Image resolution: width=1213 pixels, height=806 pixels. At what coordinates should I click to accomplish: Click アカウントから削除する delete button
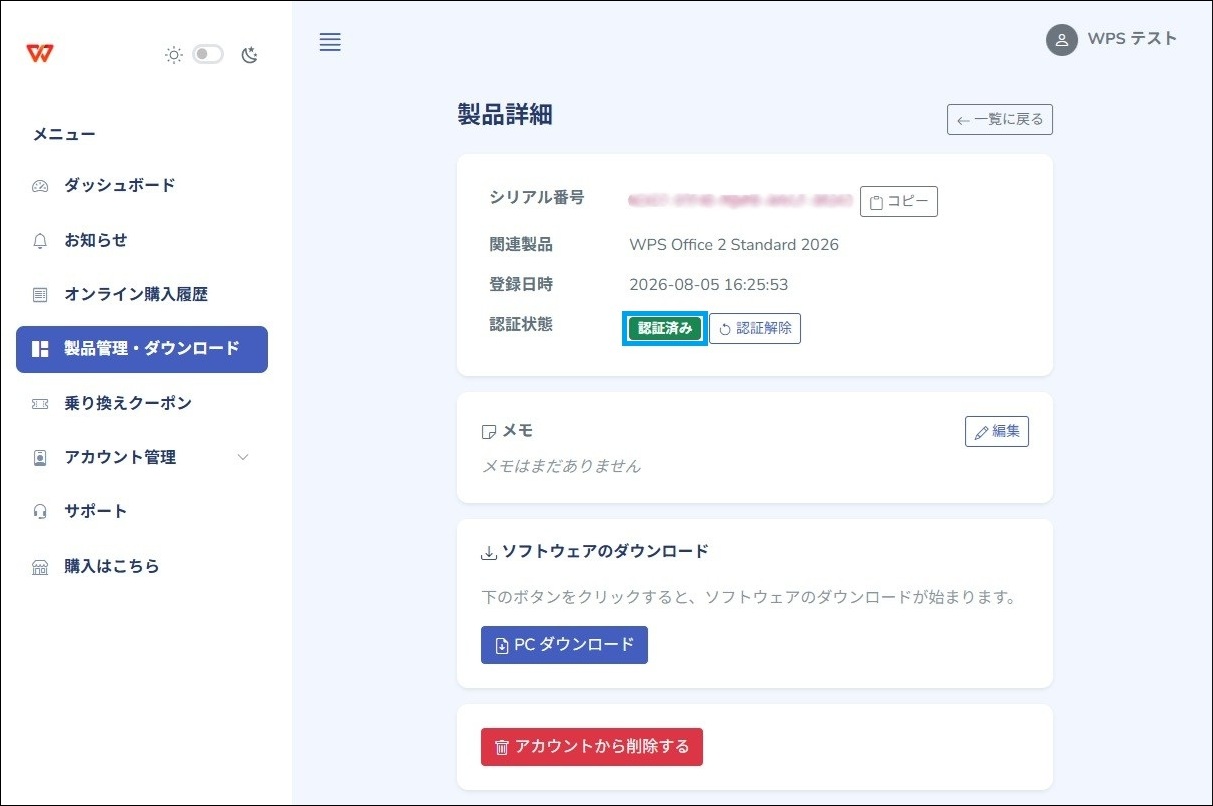click(x=592, y=747)
